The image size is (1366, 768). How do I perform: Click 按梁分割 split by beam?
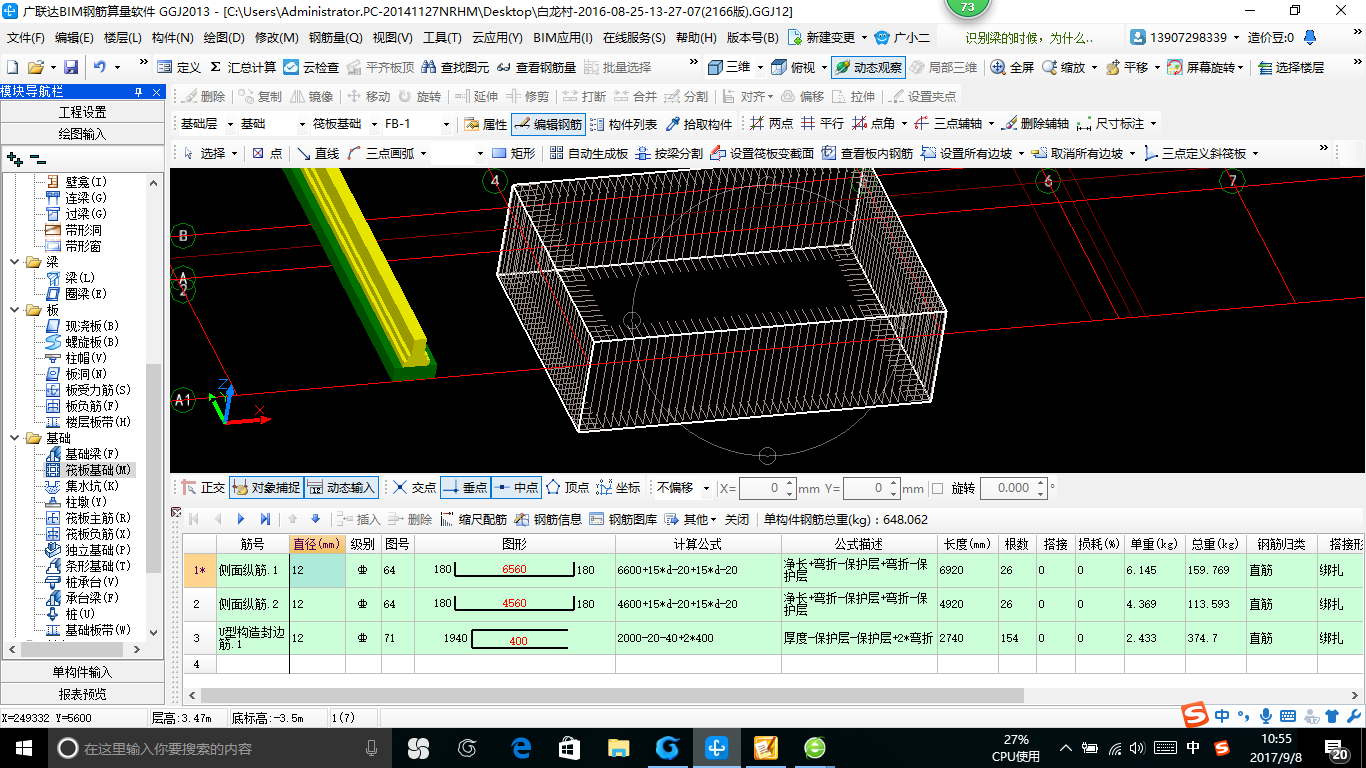(669, 153)
